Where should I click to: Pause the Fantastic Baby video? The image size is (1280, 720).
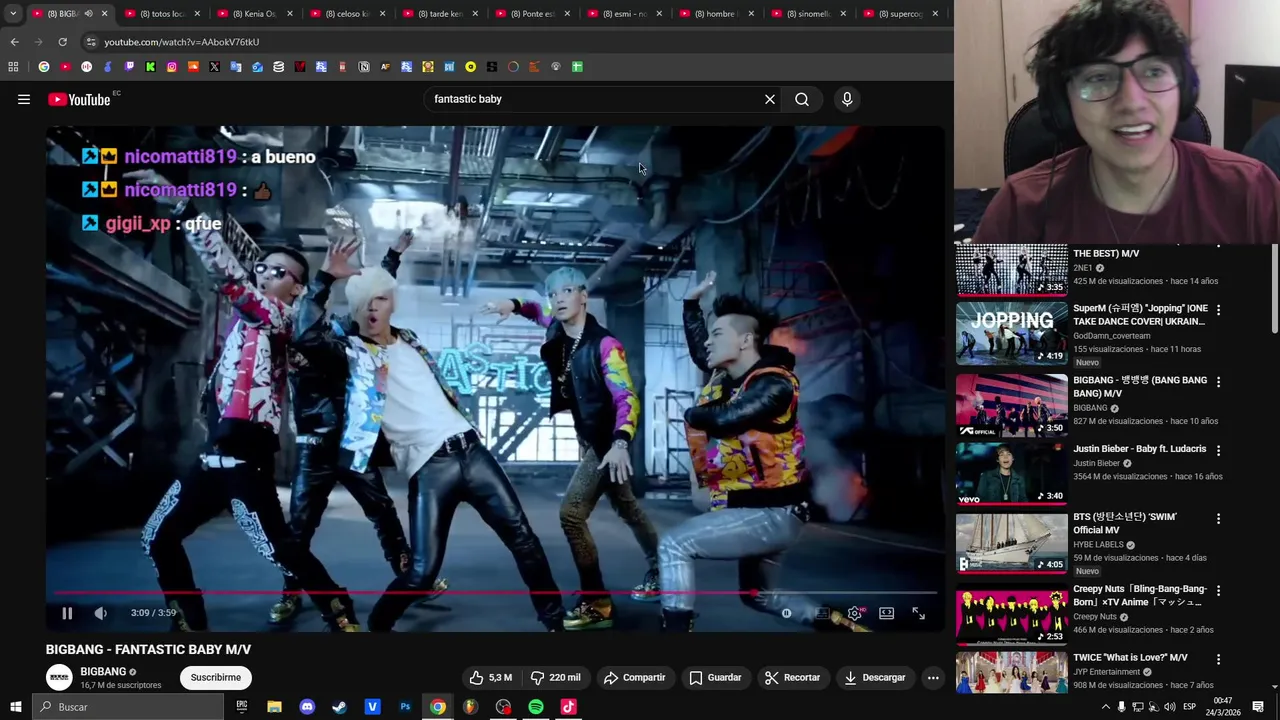tap(67, 613)
